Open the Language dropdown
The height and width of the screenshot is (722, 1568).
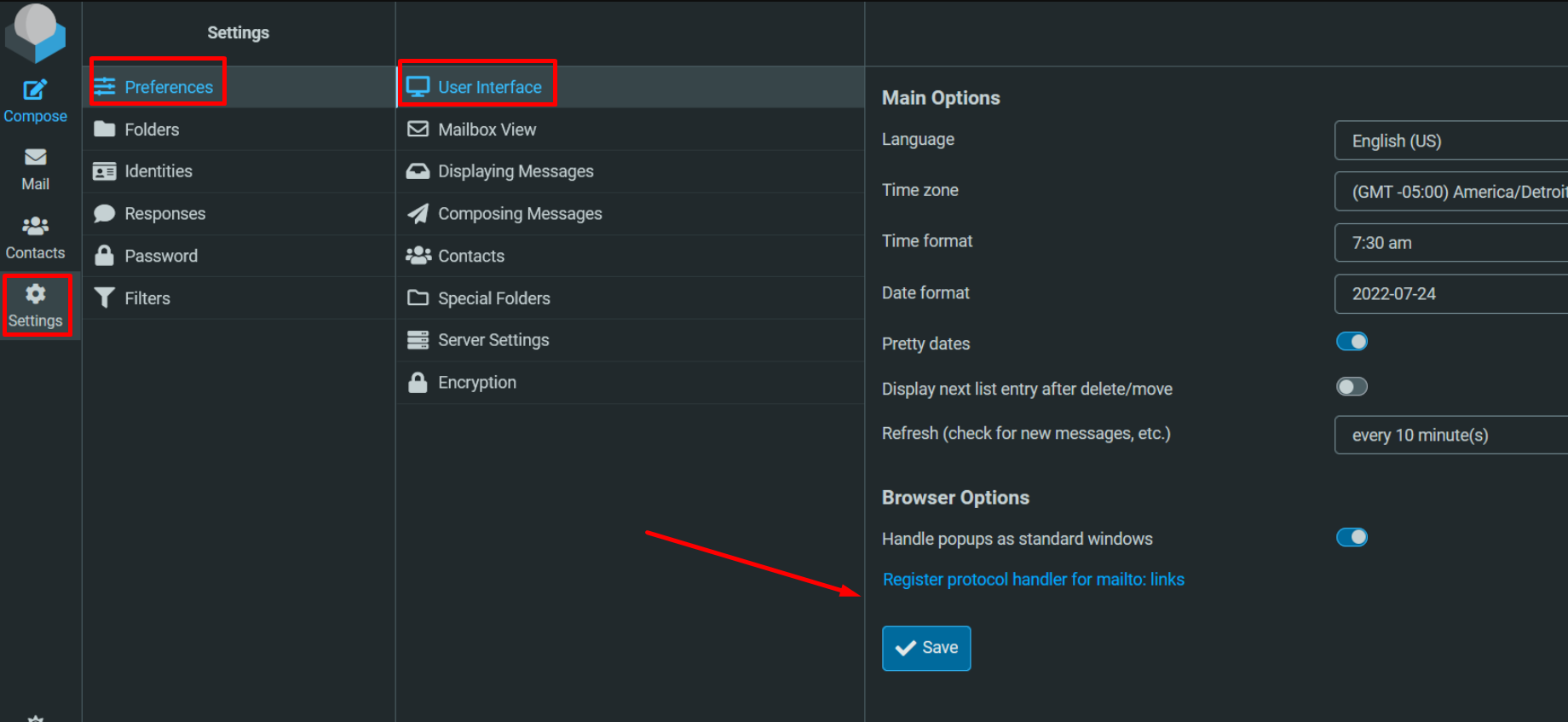[x=1450, y=141]
